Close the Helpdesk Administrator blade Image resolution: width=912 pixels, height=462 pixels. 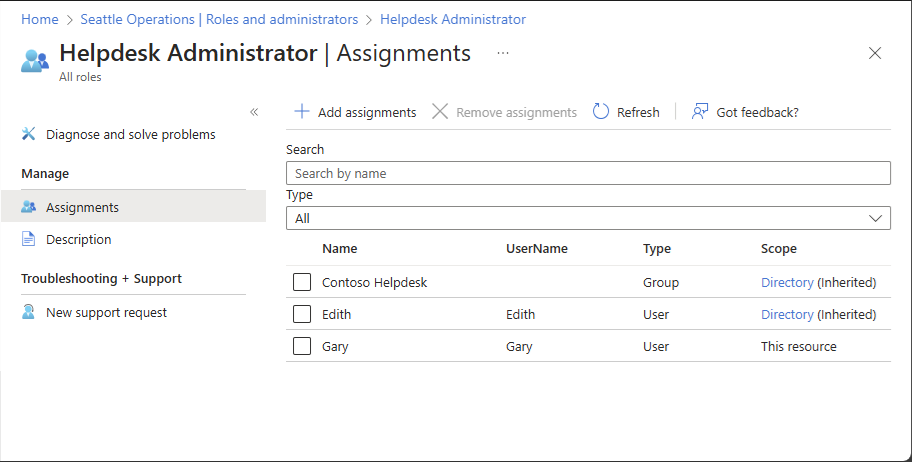coord(875,53)
